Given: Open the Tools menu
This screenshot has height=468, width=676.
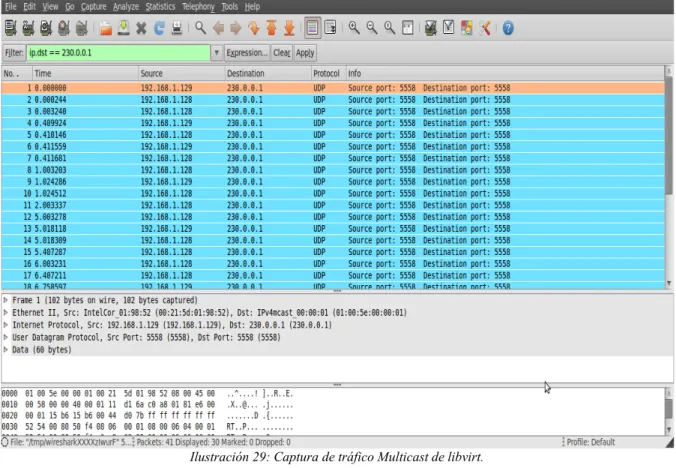Looking at the screenshot, I should point(229,6).
